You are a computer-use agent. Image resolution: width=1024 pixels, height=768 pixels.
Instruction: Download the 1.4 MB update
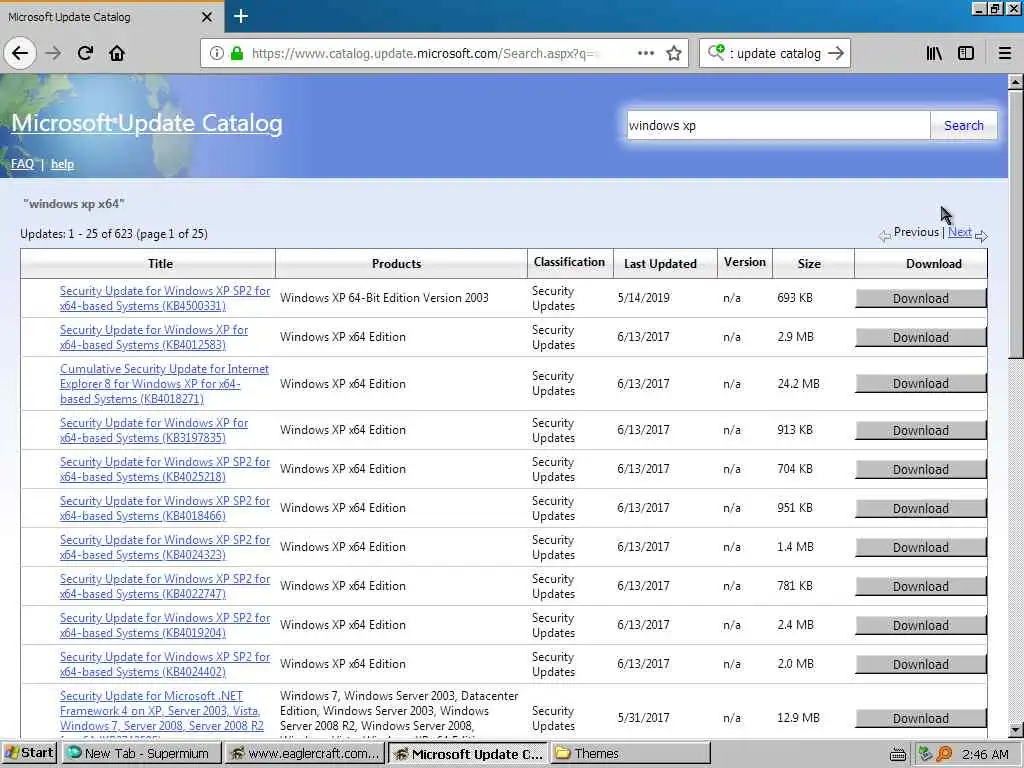tap(920, 547)
